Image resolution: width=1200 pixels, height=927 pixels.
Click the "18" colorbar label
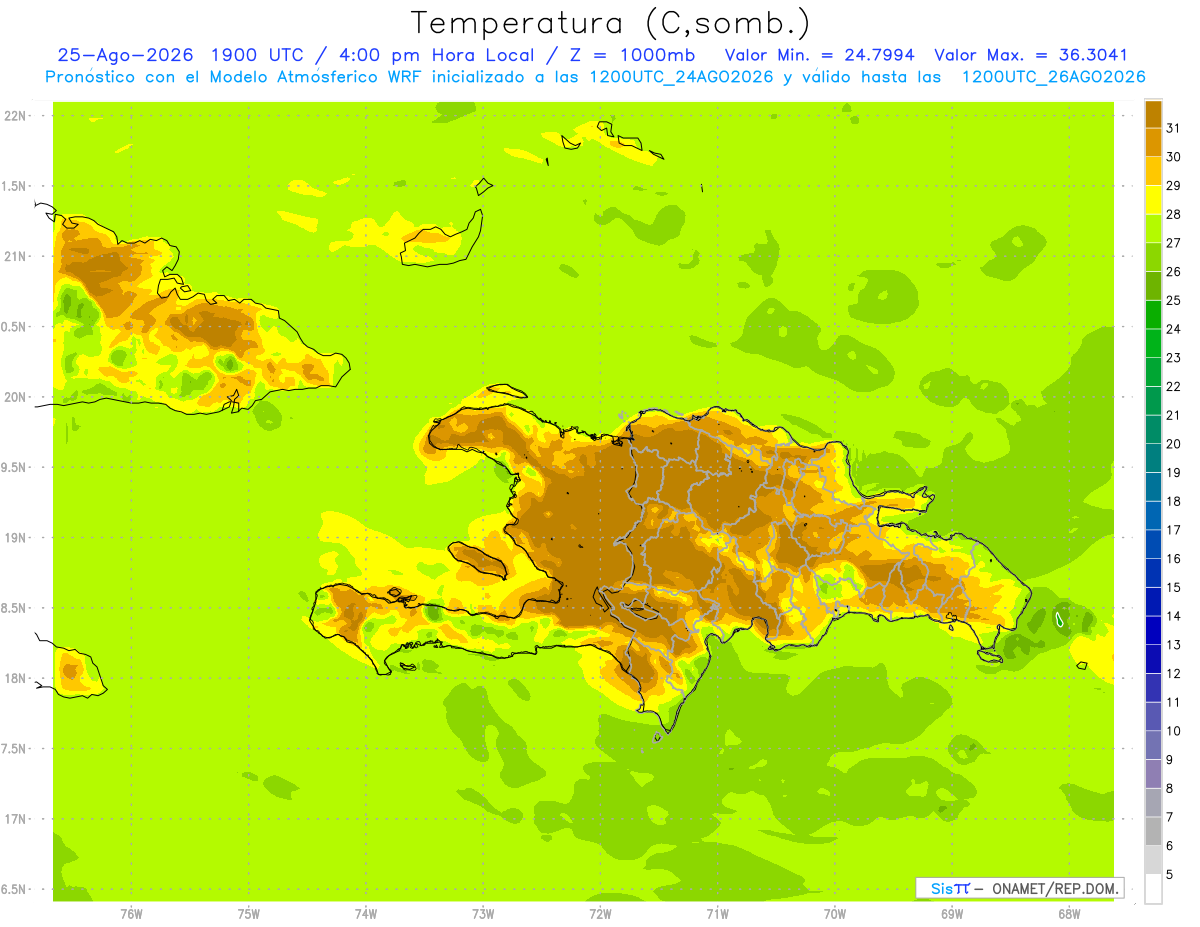[1174, 501]
